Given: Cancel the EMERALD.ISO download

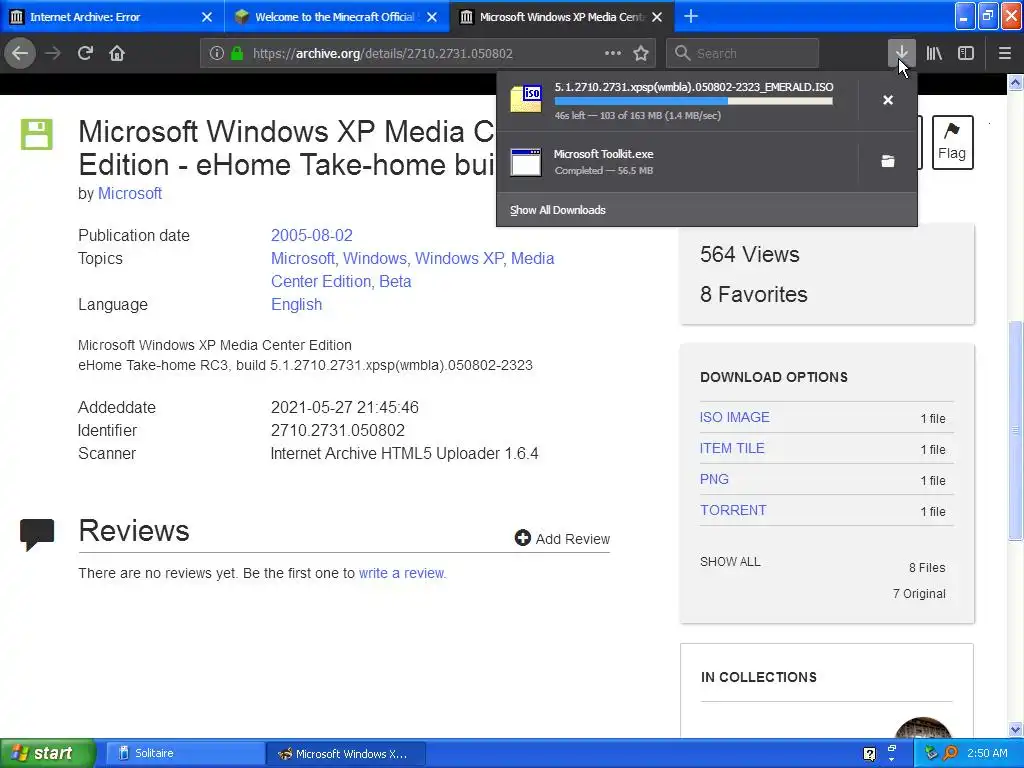Looking at the screenshot, I should [888, 100].
